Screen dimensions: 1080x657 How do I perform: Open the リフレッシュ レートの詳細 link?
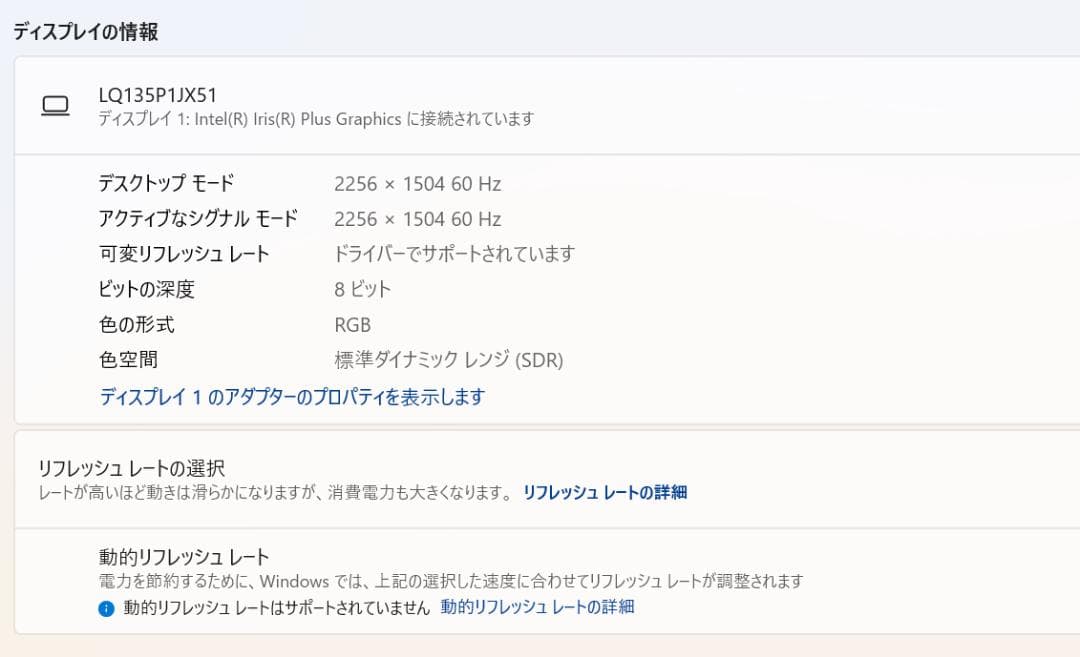tap(604, 492)
